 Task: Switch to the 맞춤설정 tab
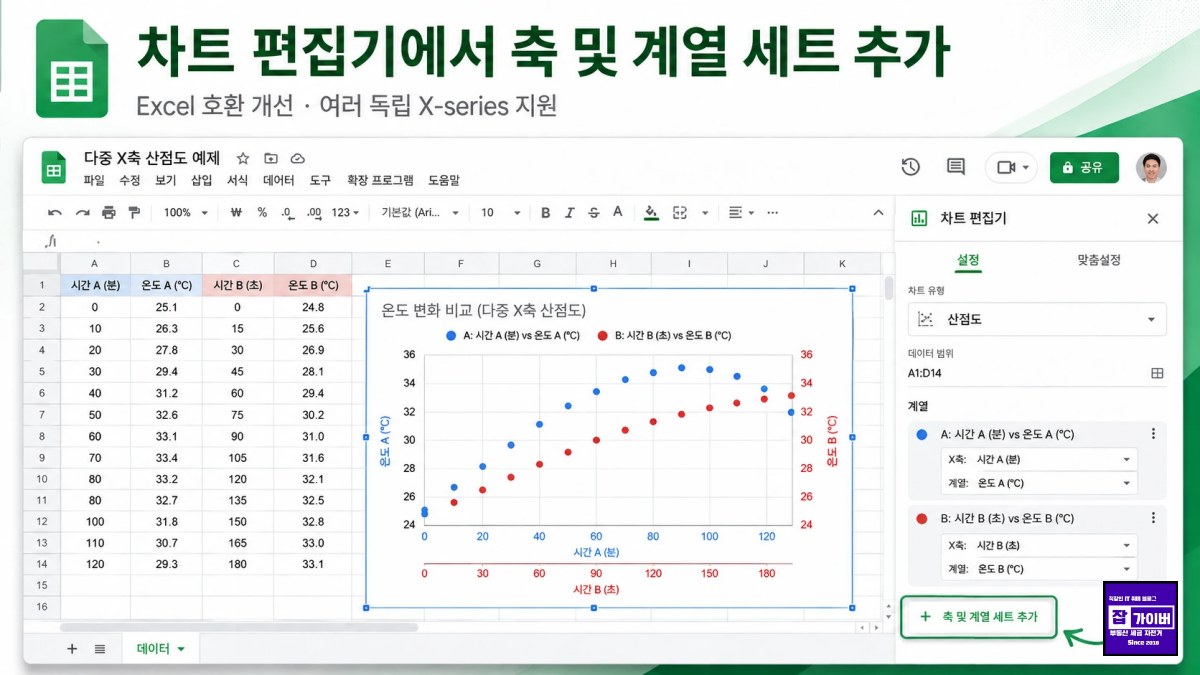pyautogui.click(x=1099, y=259)
